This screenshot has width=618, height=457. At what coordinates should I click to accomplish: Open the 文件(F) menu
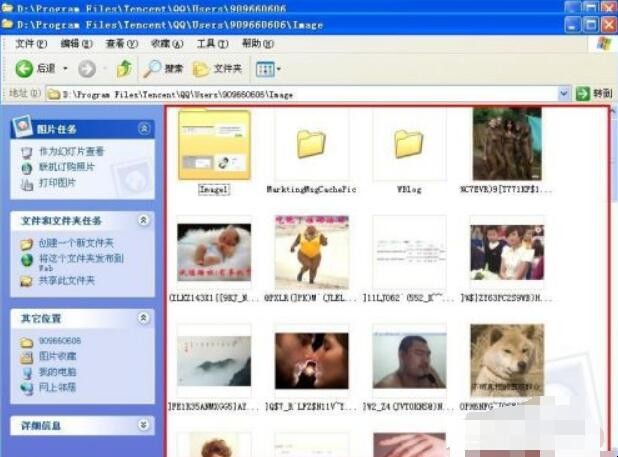31,43
